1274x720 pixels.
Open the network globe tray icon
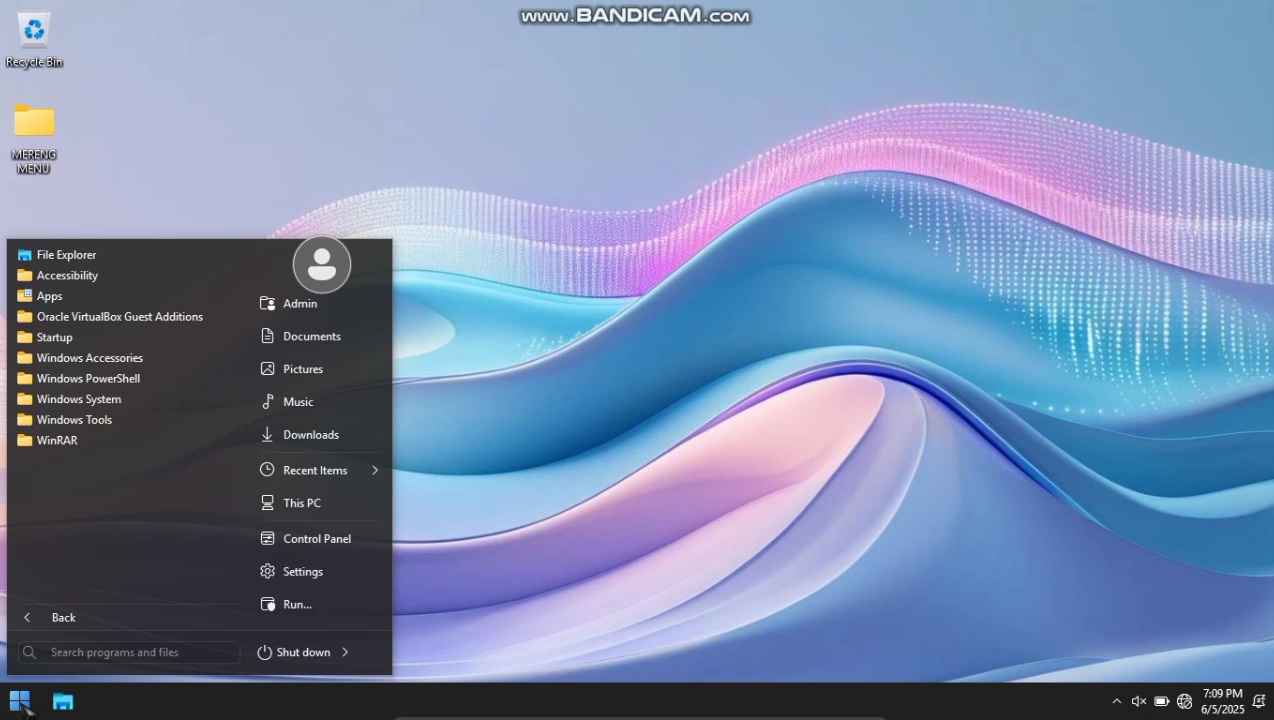pyautogui.click(x=1184, y=701)
